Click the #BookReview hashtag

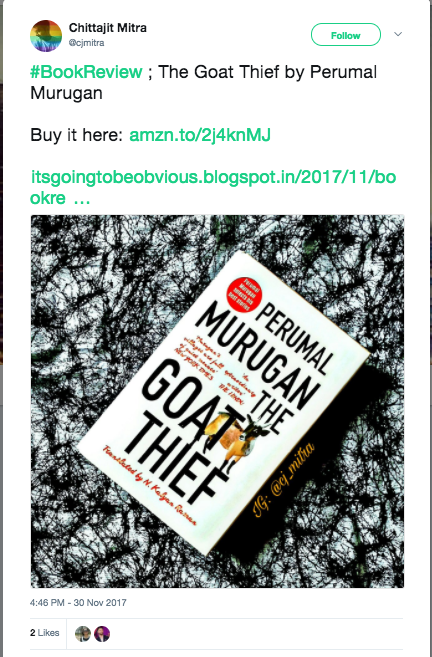[x=86, y=72]
